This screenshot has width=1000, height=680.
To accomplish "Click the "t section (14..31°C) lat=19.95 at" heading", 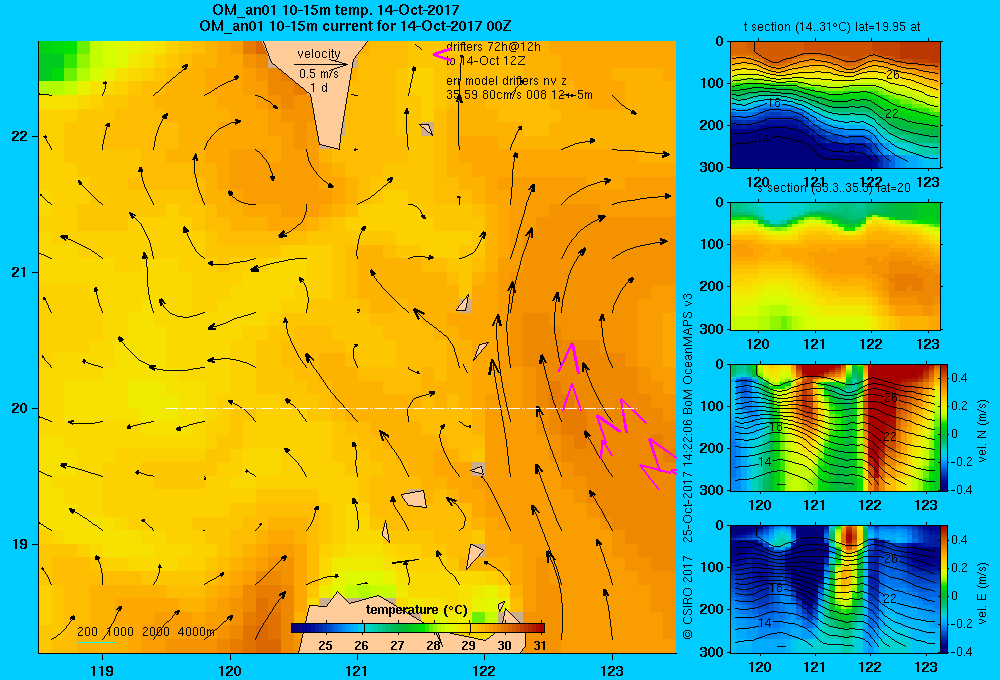I will pyautogui.click(x=832, y=27).
